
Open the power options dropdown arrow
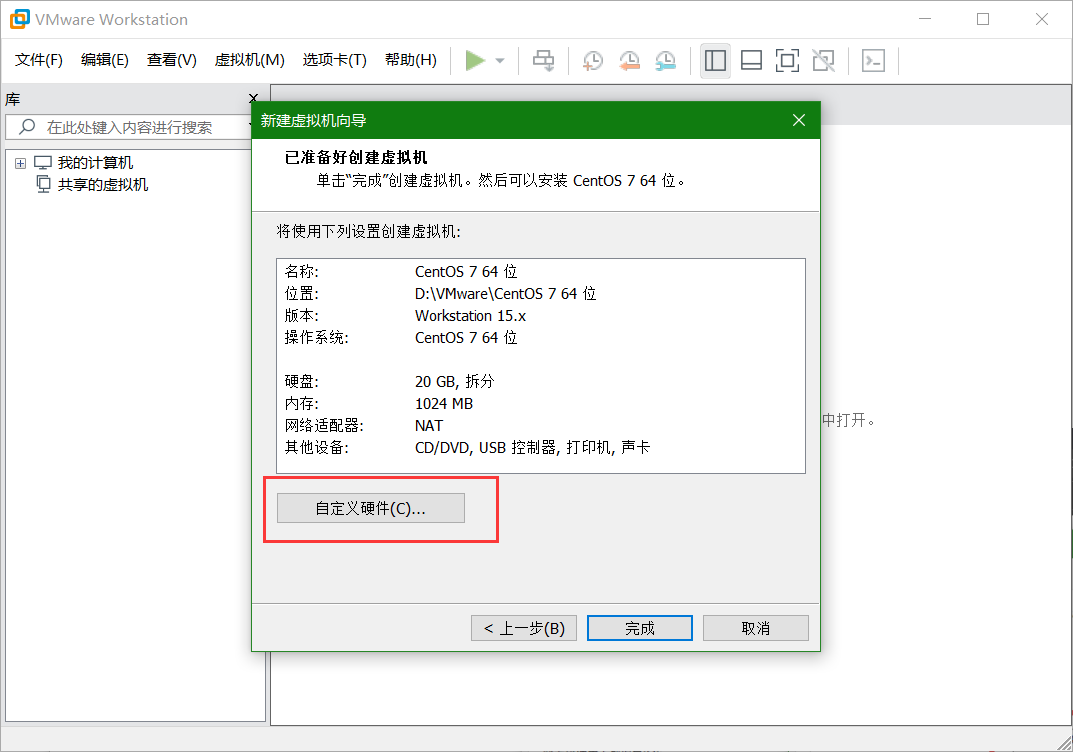[500, 61]
